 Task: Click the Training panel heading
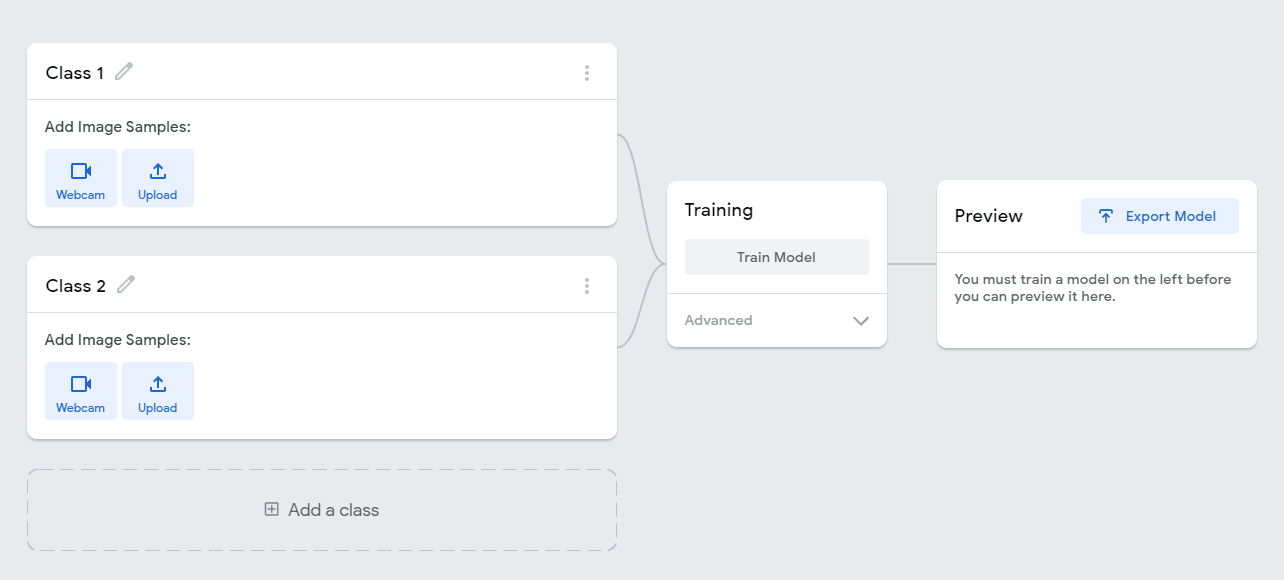(x=719, y=210)
